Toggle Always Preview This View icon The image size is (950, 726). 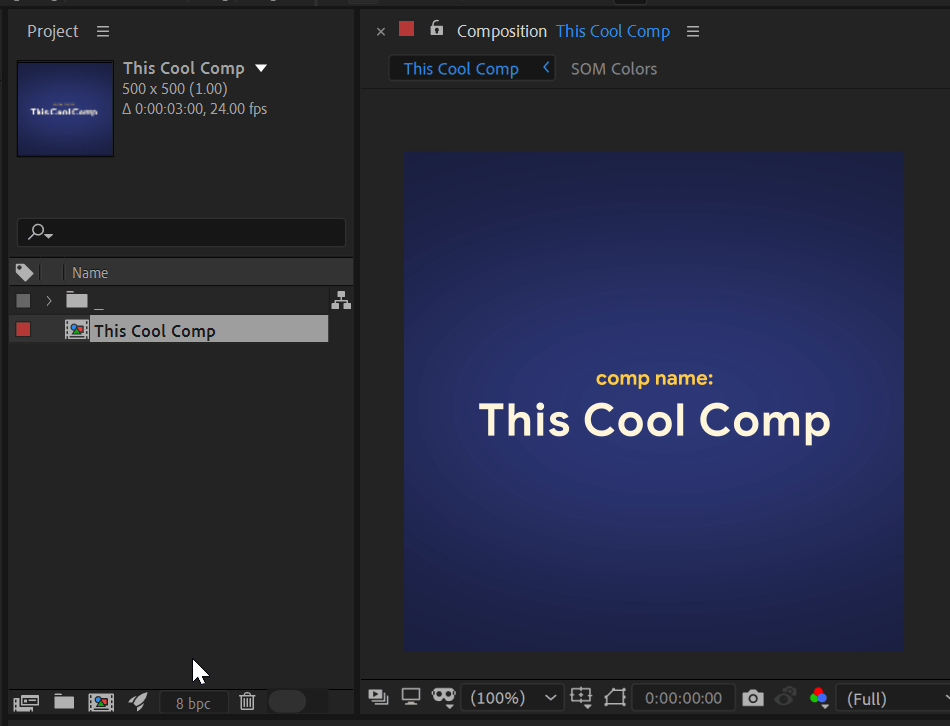378,698
